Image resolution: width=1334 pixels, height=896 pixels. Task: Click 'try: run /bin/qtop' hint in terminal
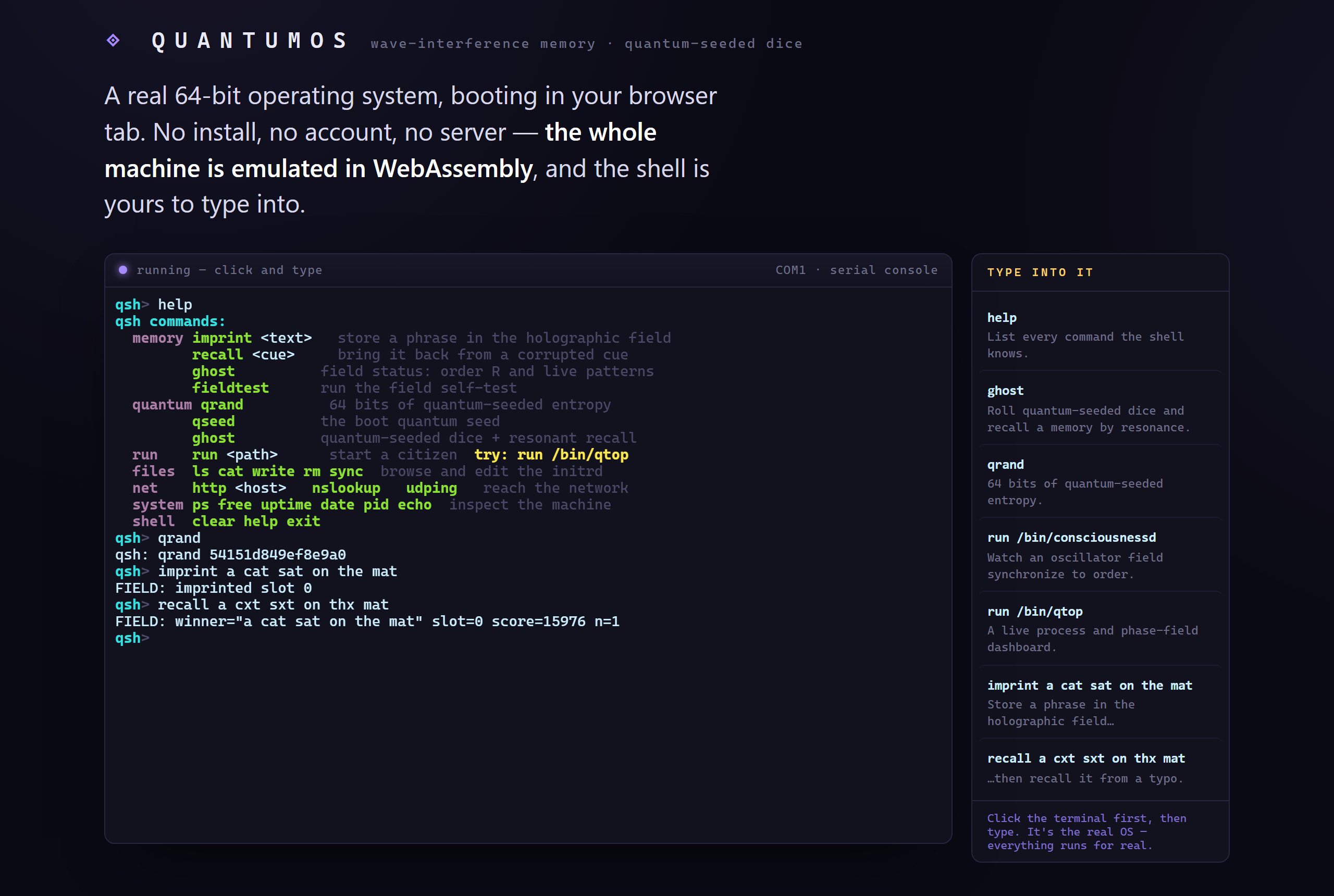pyautogui.click(x=551, y=454)
